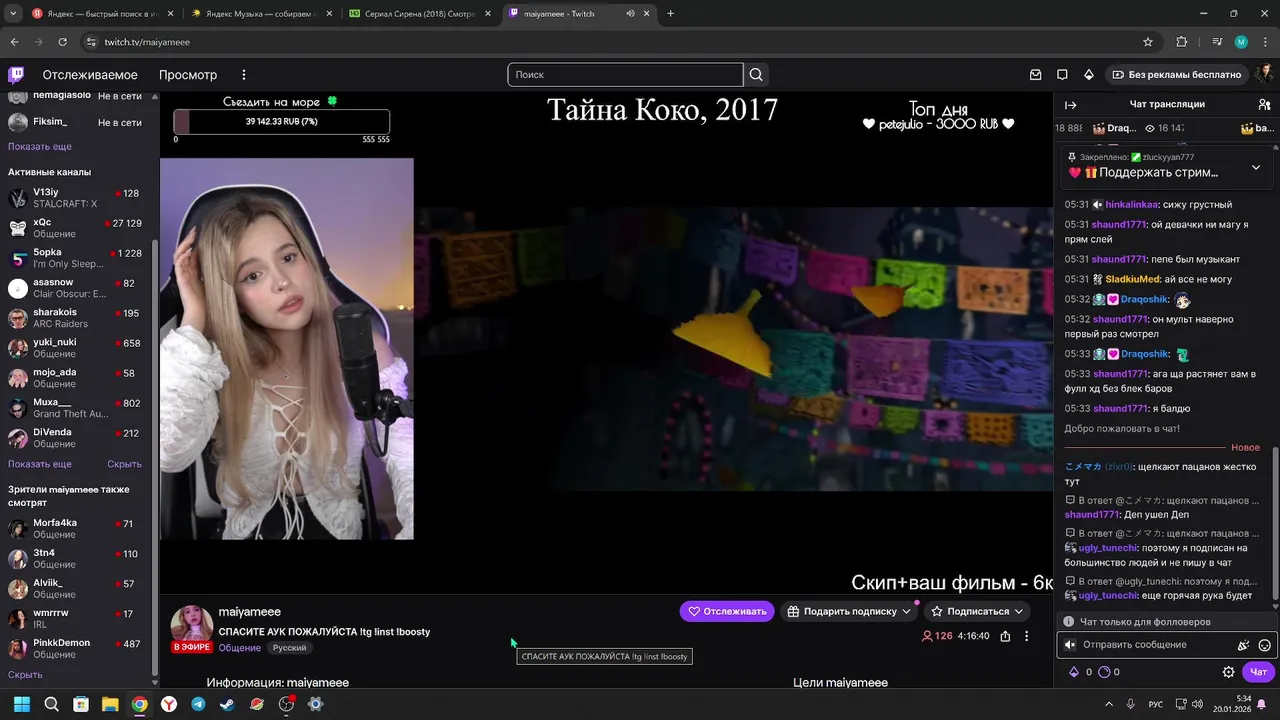Click the chat scrollbar

(1275, 525)
